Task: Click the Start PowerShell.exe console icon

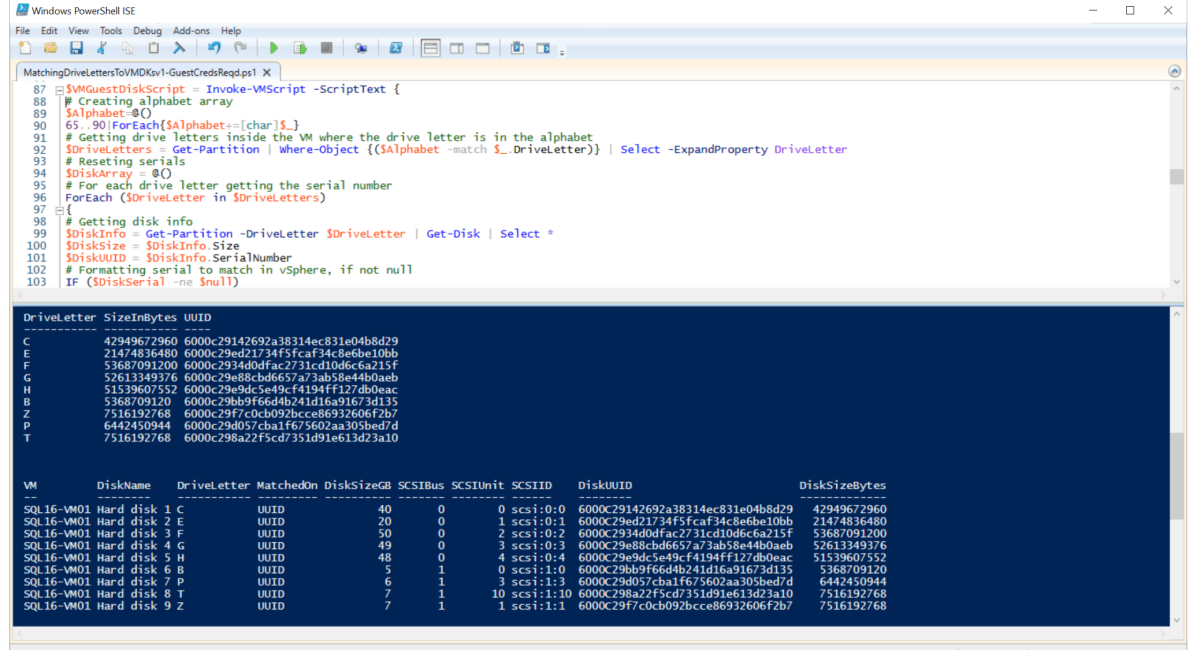Action: click(x=397, y=47)
